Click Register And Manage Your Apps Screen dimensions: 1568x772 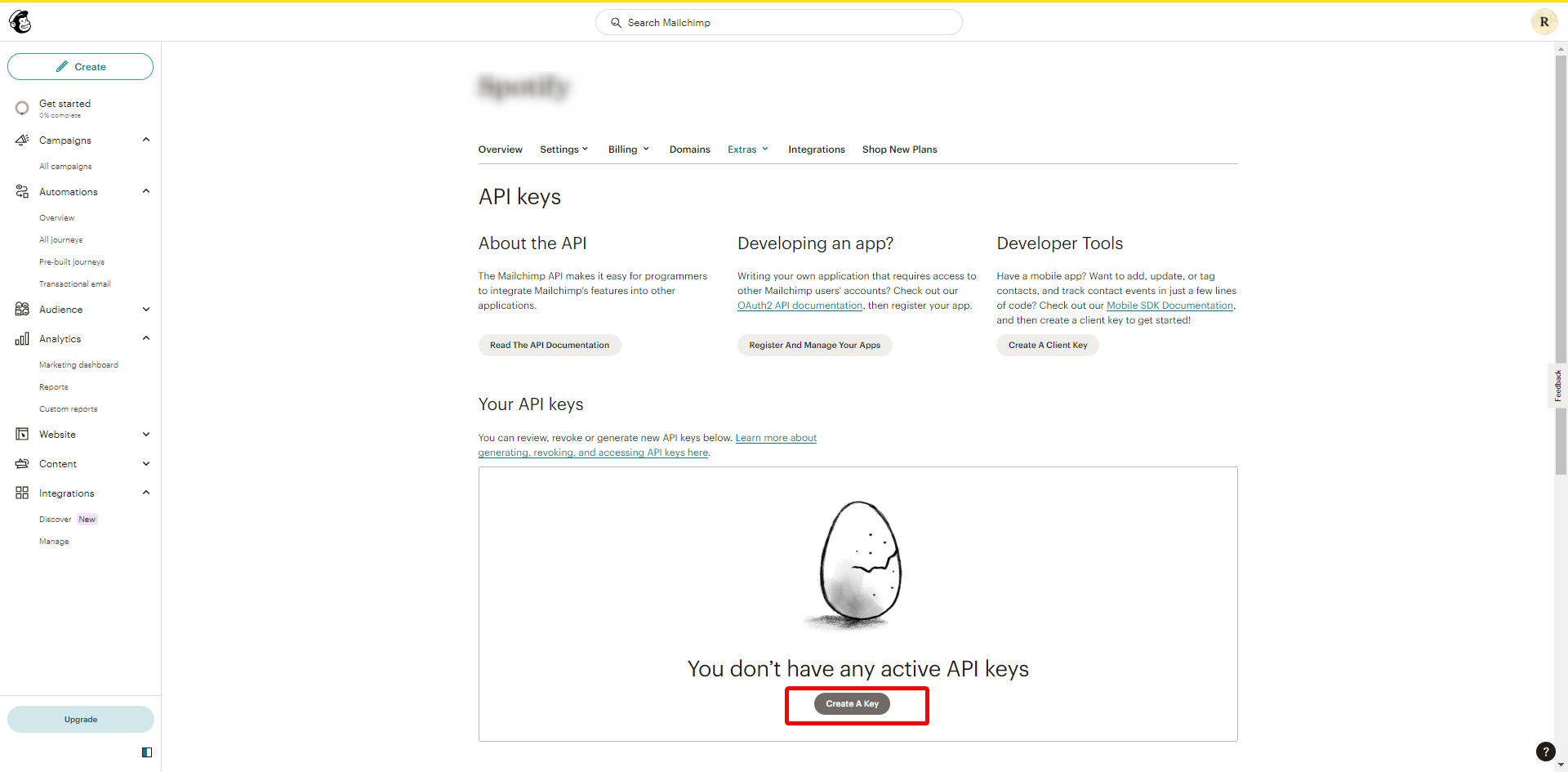[814, 345]
